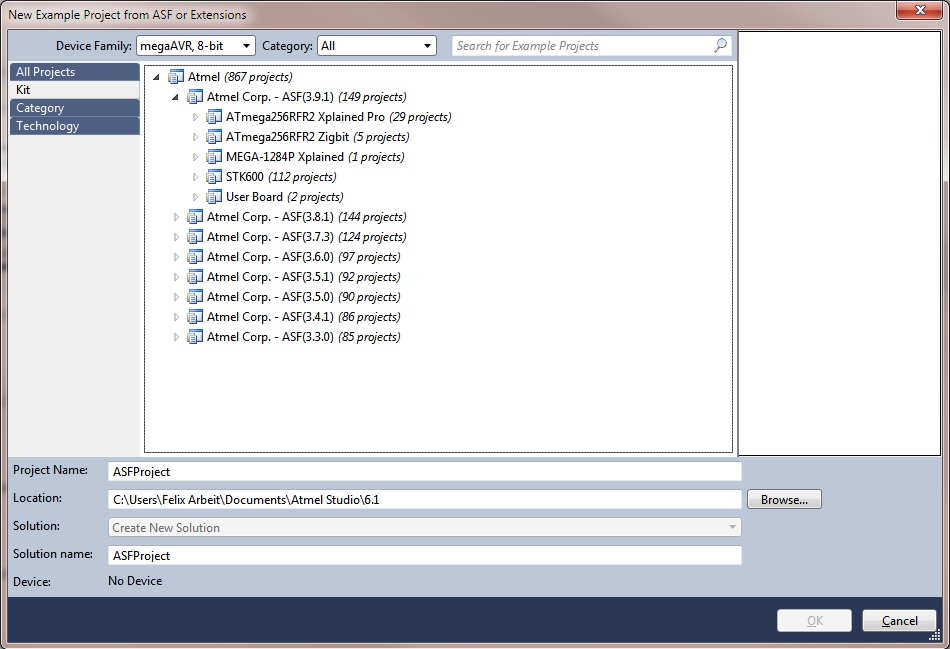Select 'MEGA-1284P Xplained (1 projects)' text
Screen dimensions: 950x649
click(315, 157)
